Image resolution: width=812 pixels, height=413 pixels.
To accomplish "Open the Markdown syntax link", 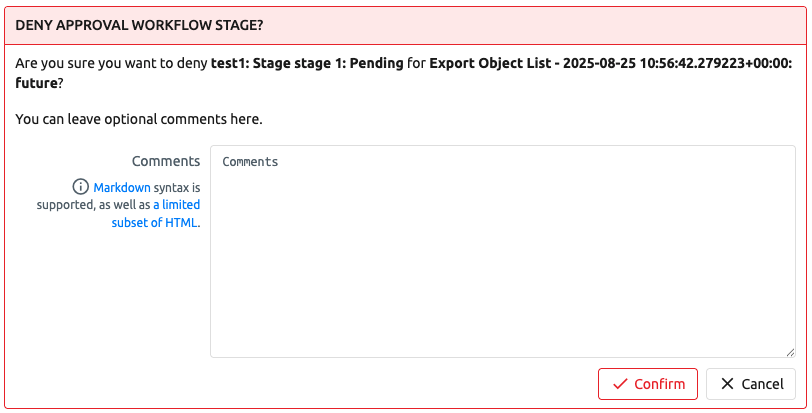I will coord(122,187).
